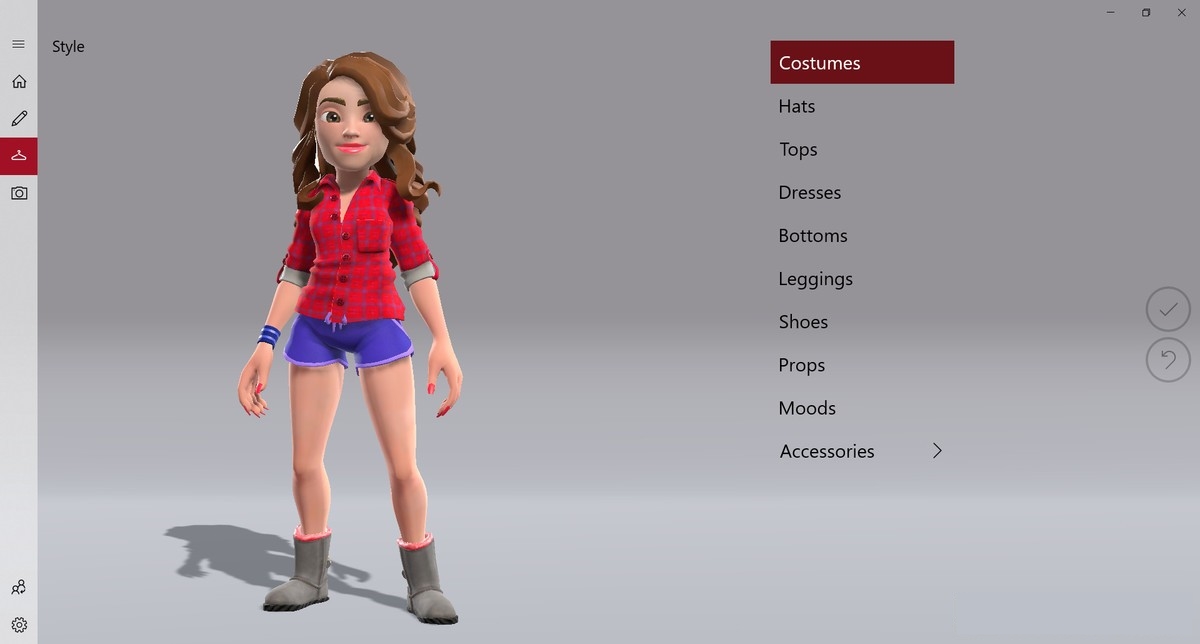Open the camera Photobooth icon
The image size is (1200, 644).
pyautogui.click(x=18, y=193)
